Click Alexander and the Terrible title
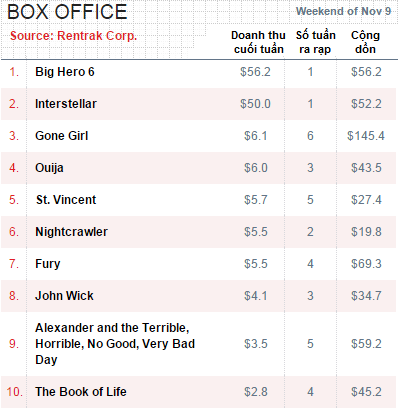Image resolution: width=399 pixels, height=408 pixels. click(115, 344)
